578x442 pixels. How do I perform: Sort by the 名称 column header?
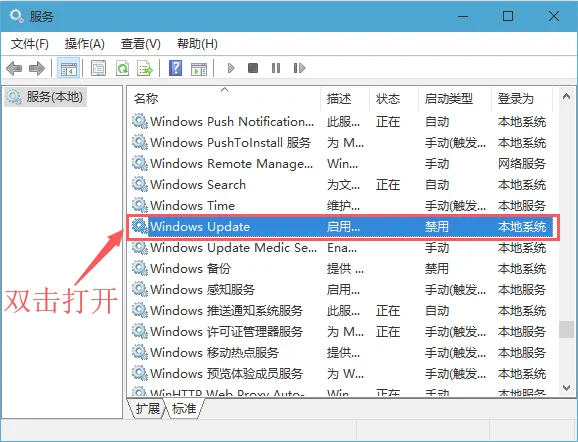point(224,98)
